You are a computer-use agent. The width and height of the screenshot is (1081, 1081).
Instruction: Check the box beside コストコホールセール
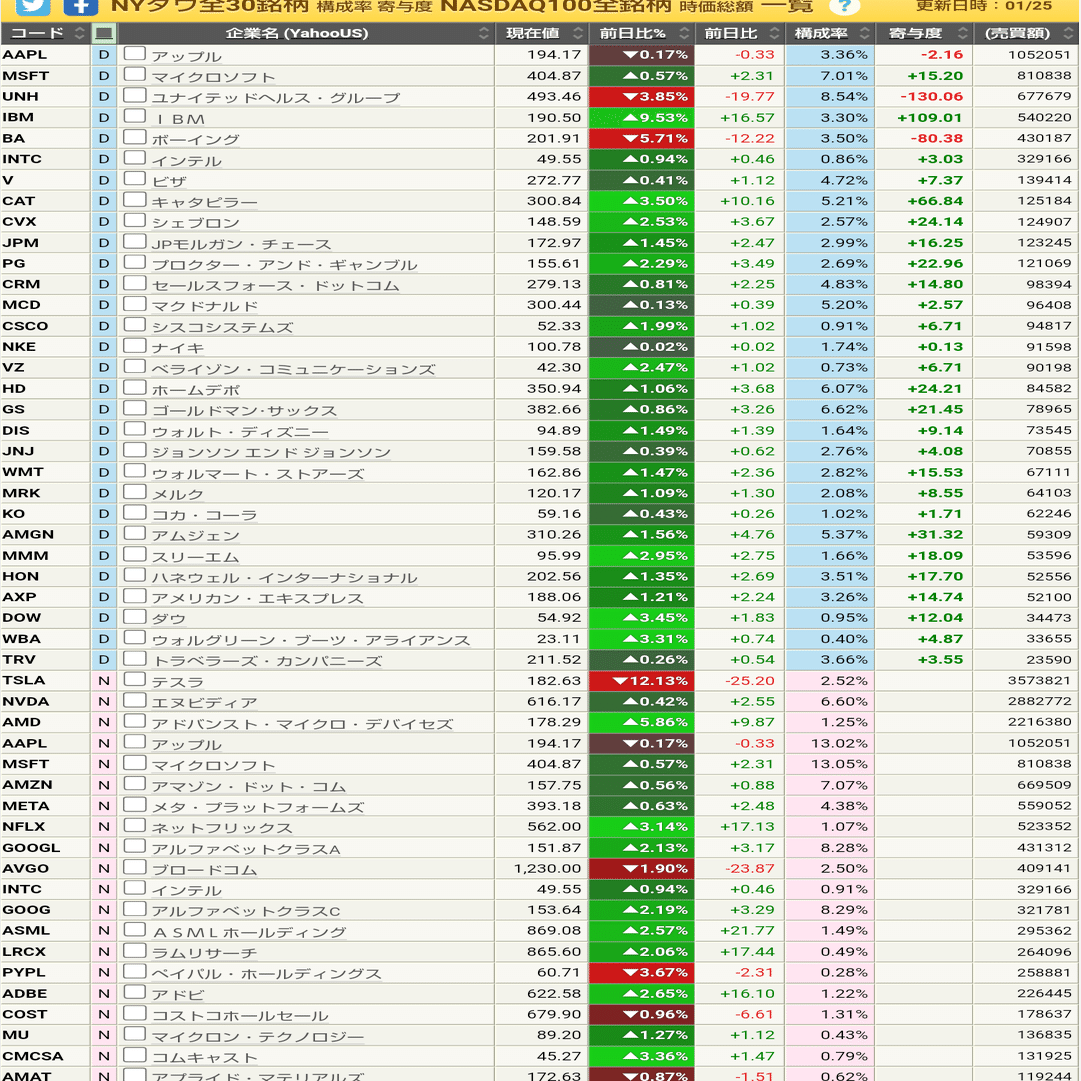click(135, 1013)
